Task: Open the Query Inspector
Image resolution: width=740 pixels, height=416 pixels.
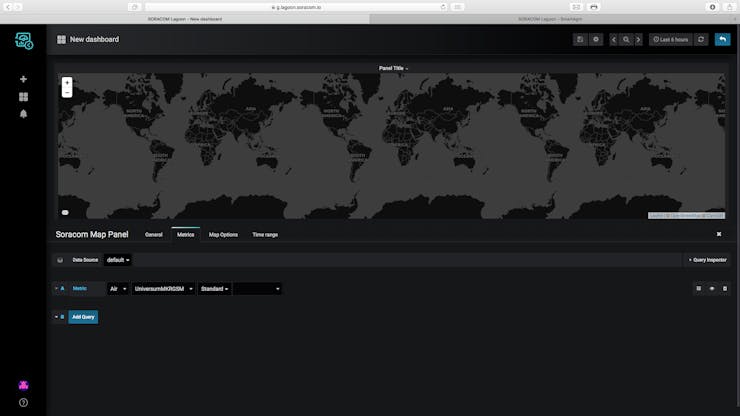Action: click(707, 260)
